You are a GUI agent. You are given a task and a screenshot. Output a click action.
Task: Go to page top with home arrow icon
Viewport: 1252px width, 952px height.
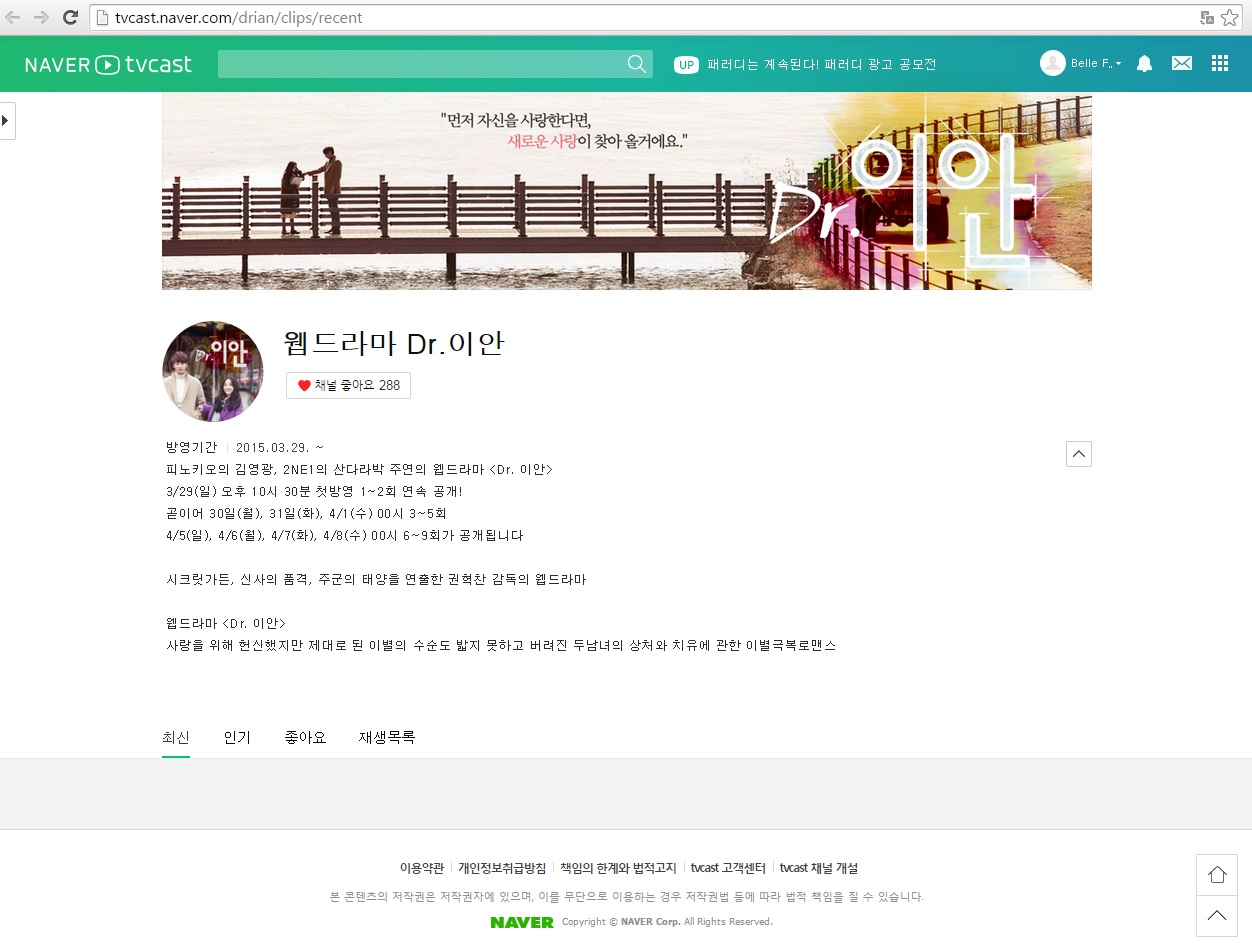pos(1217,875)
